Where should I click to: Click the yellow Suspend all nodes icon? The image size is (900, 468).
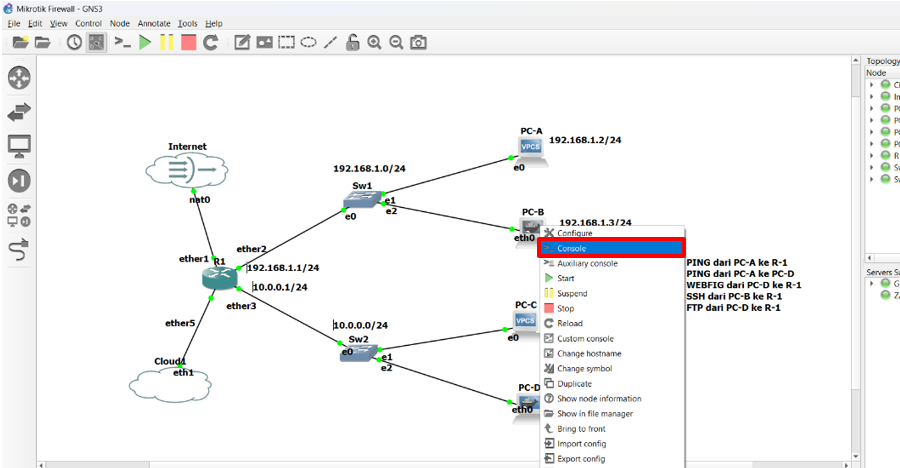pyautogui.click(x=166, y=42)
